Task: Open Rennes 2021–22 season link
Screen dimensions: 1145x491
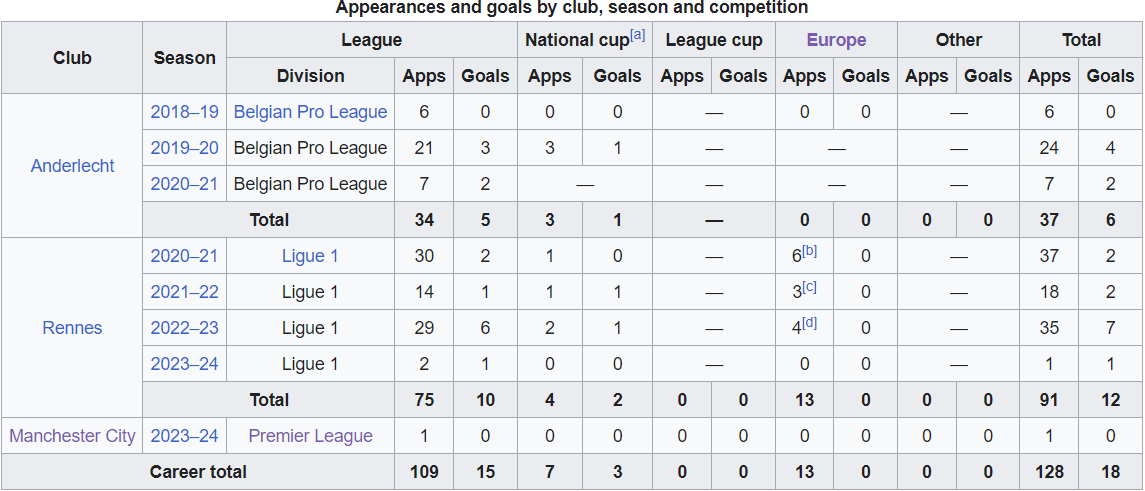Action: (x=184, y=292)
